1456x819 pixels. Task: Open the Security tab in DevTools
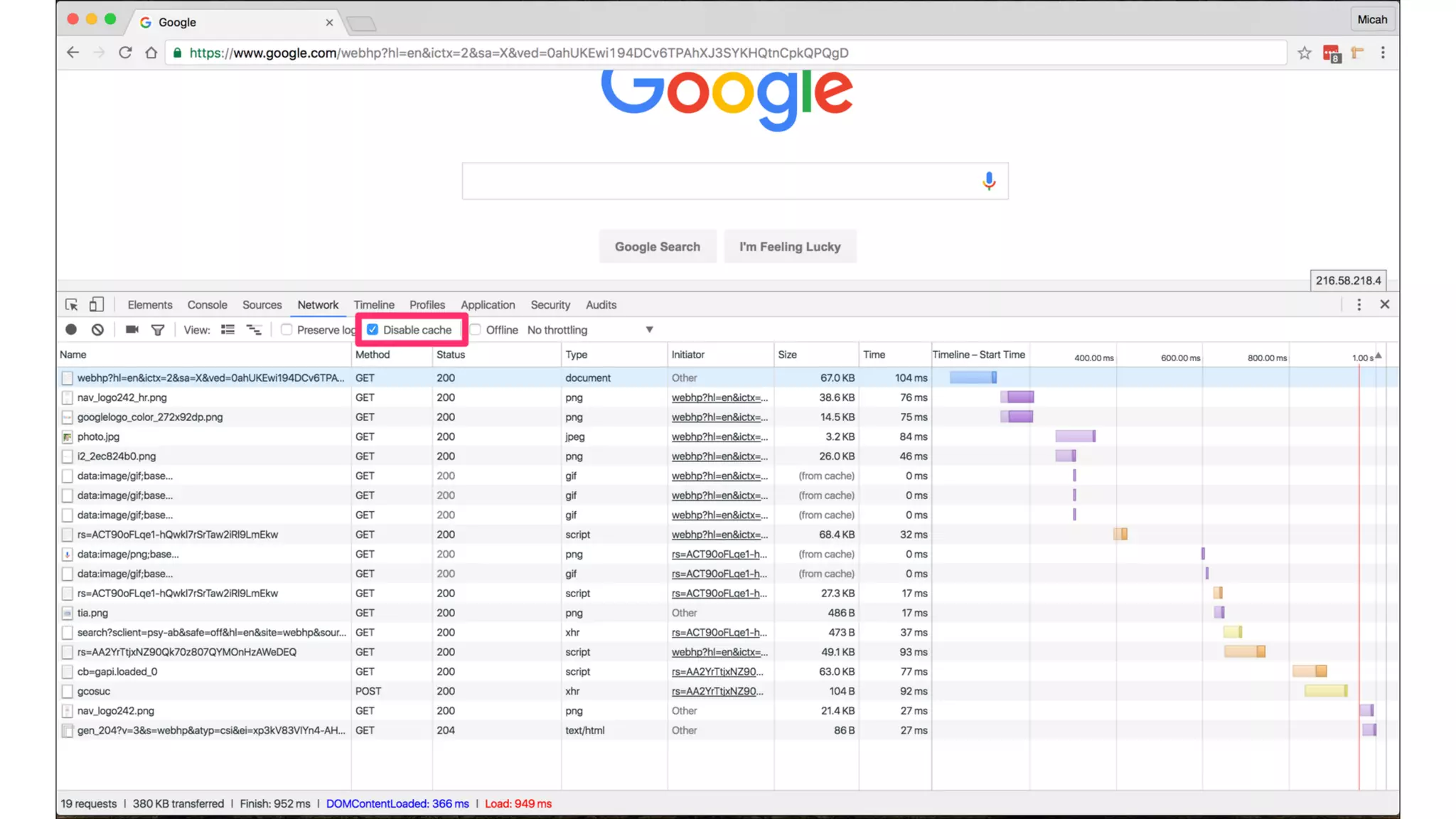click(x=550, y=305)
